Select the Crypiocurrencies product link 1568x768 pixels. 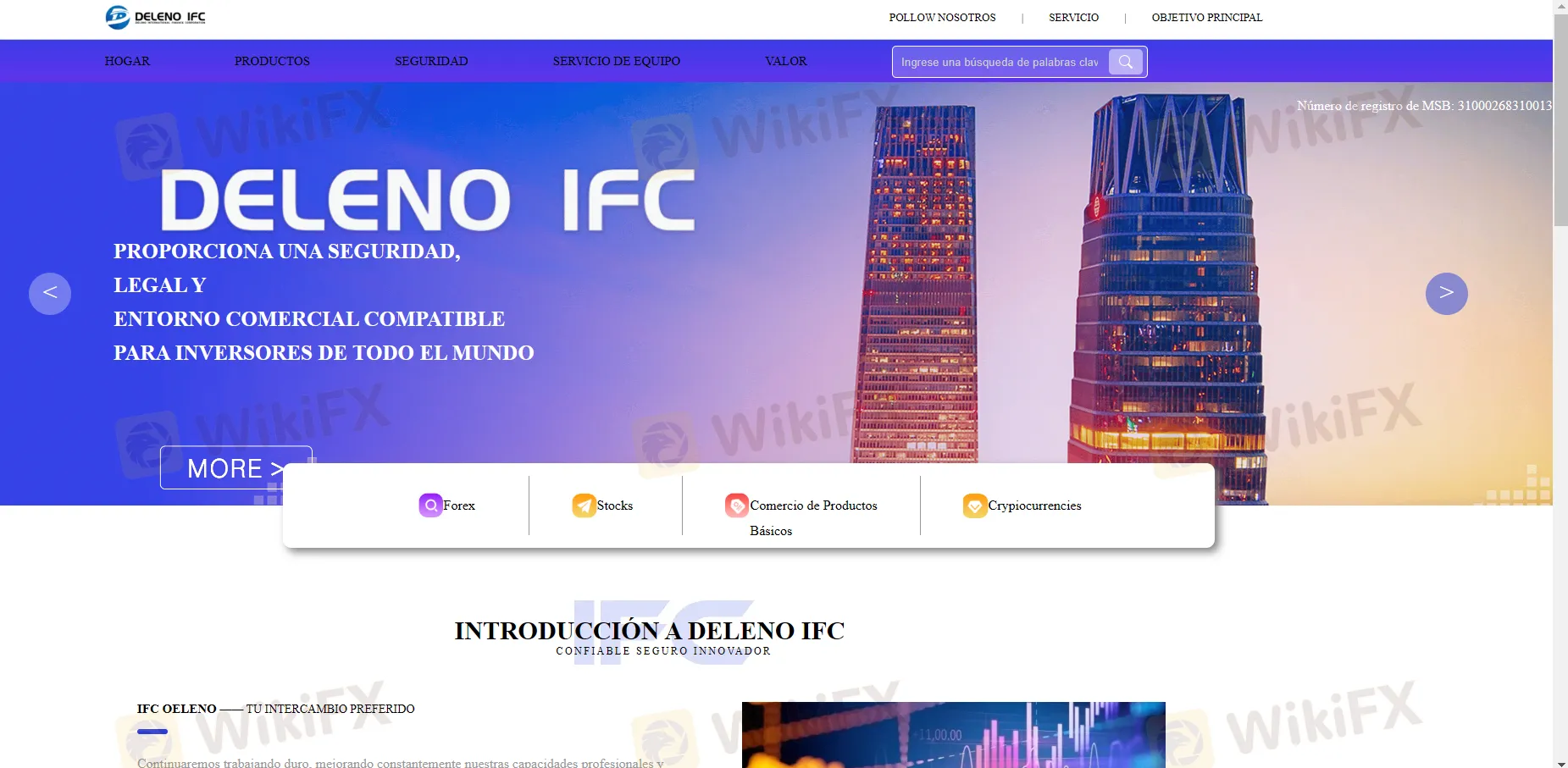tap(1034, 506)
